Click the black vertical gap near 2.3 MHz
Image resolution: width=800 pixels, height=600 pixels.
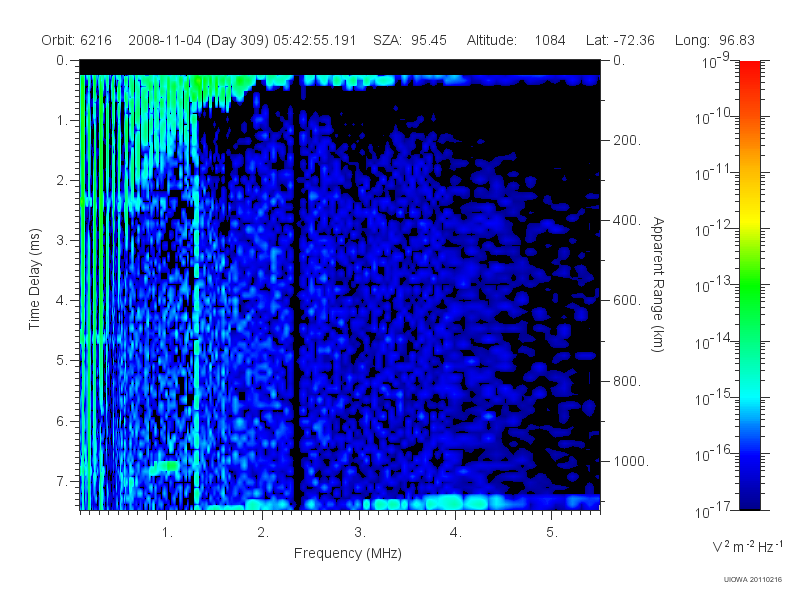(x=296, y=291)
